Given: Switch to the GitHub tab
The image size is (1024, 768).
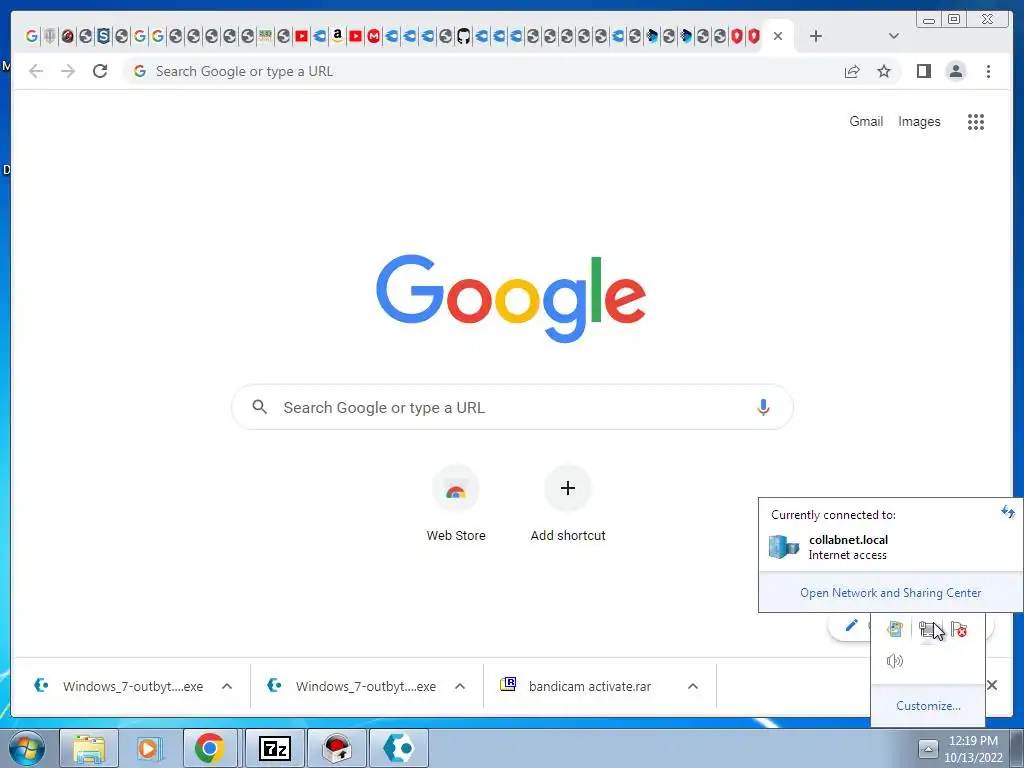Looking at the screenshot, I should [x=463, y=36].
